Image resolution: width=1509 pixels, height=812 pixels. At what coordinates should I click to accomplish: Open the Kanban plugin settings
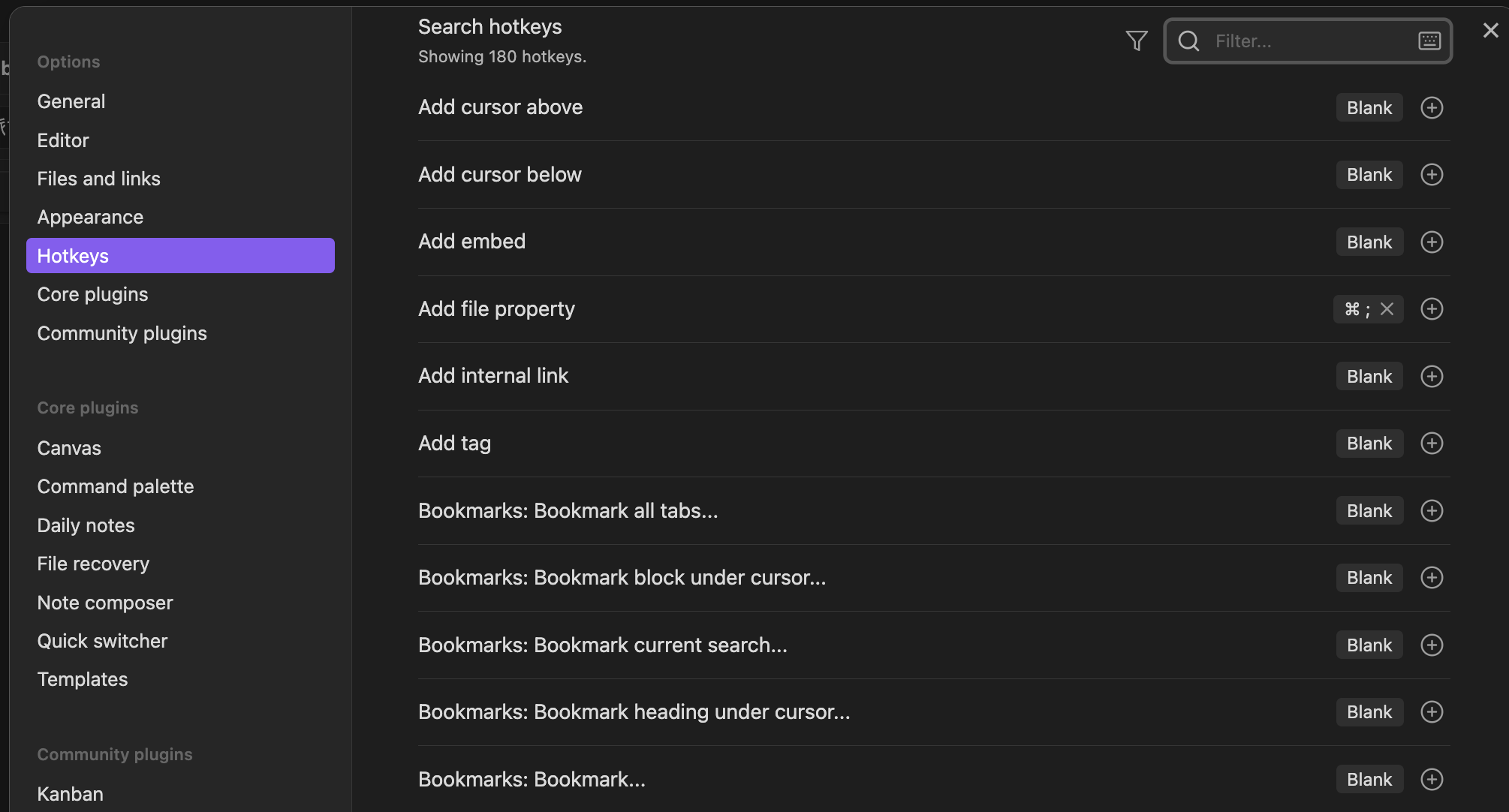tap(71, 794)
